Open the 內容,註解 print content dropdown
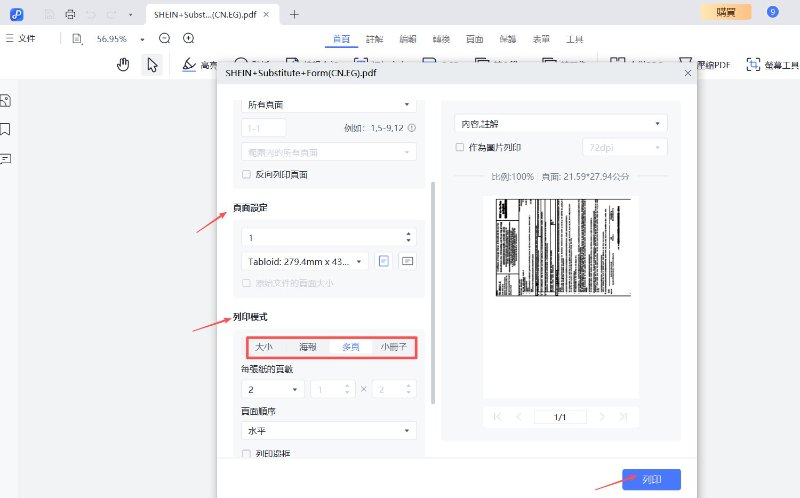Viewport: 800px width, 498px height. tap(560, 123)
